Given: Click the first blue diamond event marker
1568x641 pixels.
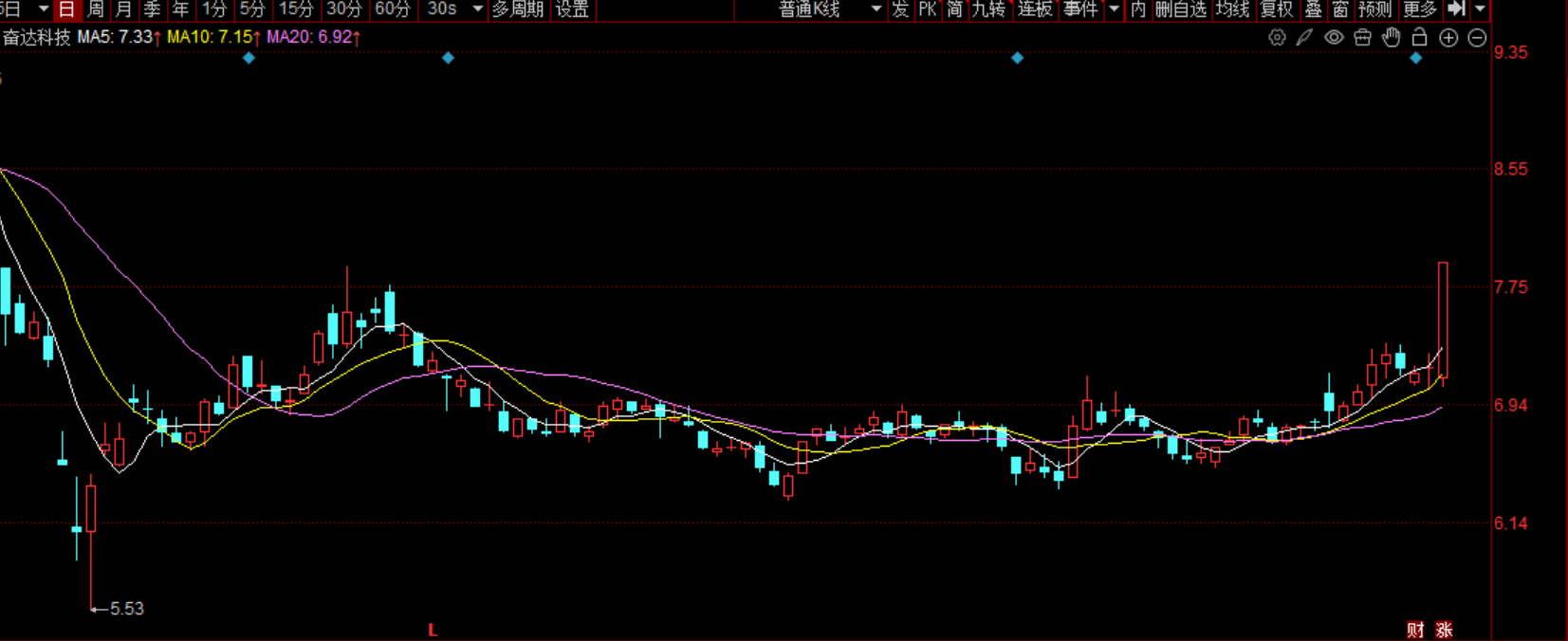Looking at the screenshot, I should point(249,58).
